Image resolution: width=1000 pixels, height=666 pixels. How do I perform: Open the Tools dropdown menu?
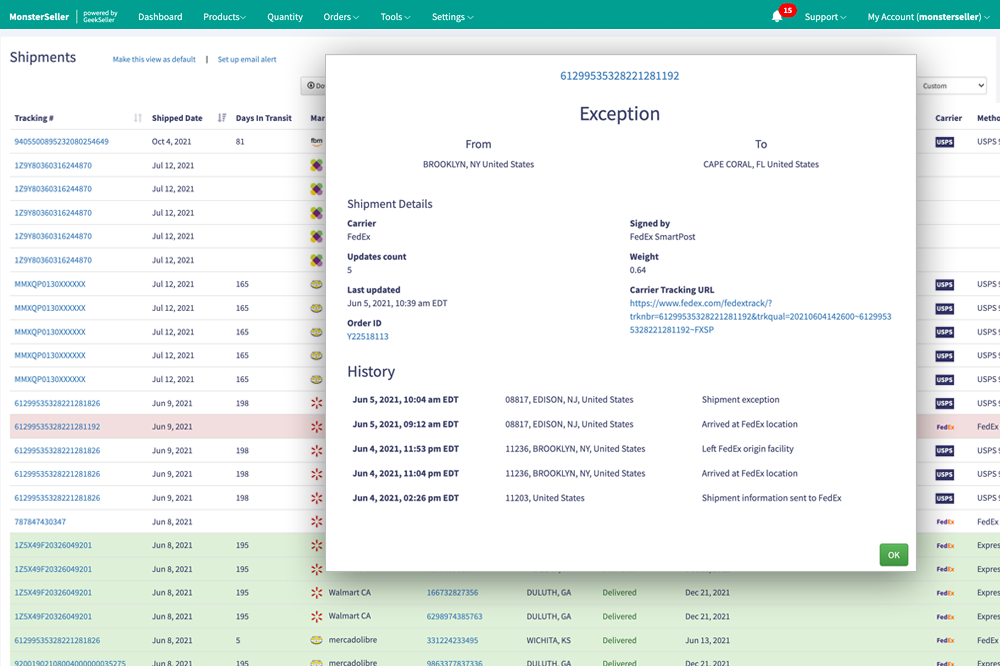pyautogui.click(x=395, y=17)
